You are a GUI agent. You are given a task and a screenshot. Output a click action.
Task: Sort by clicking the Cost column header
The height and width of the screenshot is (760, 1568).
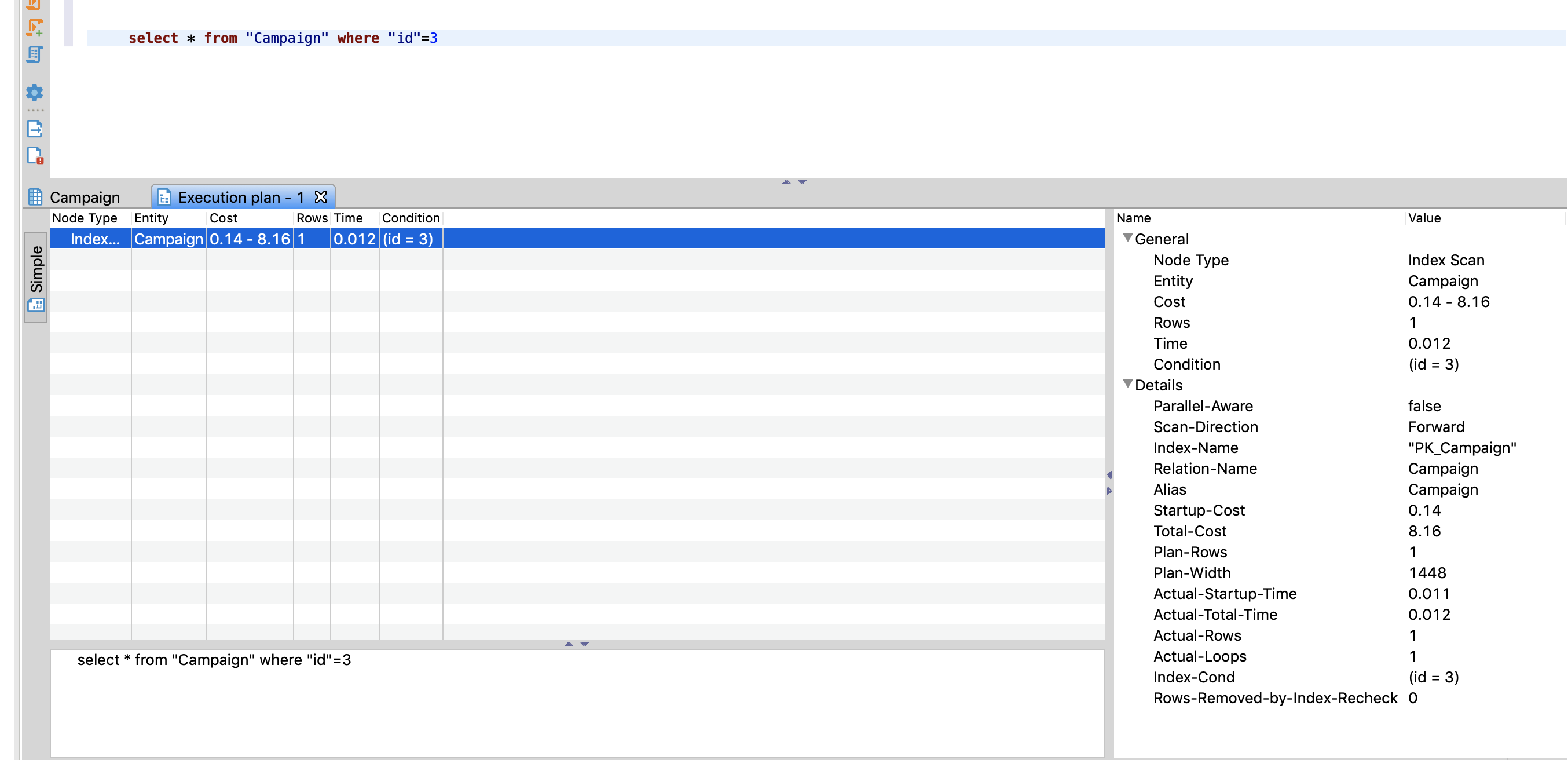point(223,218)
